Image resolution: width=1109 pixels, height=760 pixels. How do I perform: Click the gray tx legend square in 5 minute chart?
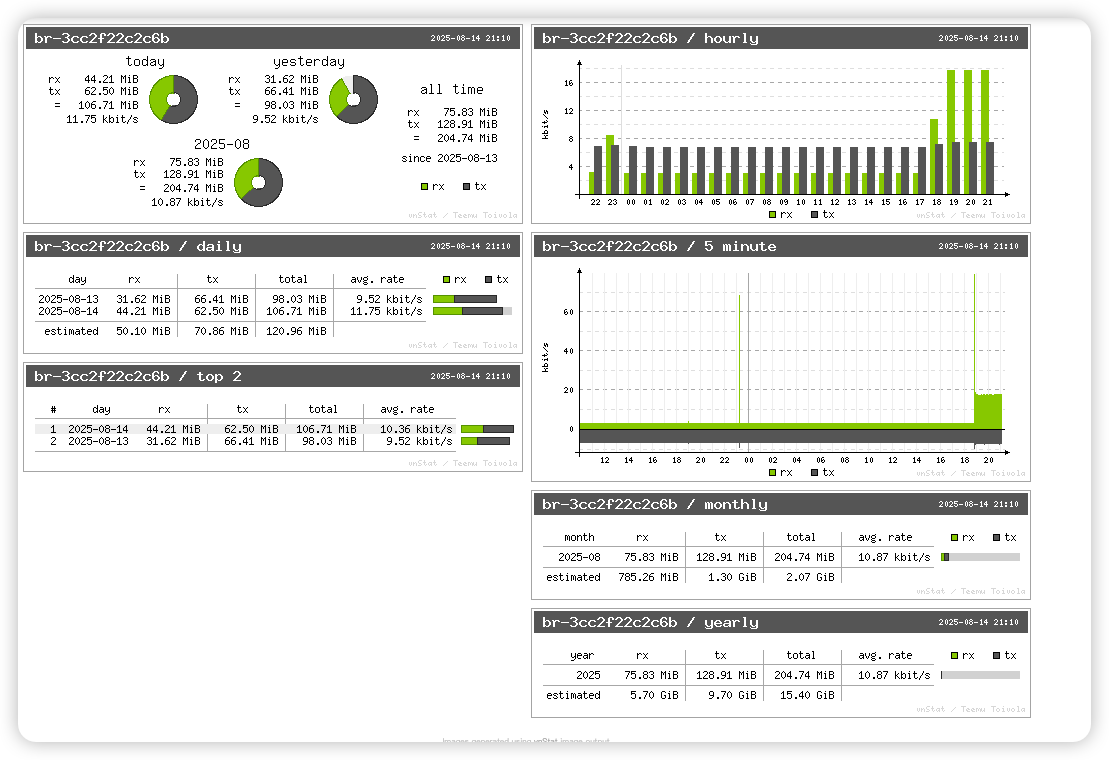[x=815, y=472]
